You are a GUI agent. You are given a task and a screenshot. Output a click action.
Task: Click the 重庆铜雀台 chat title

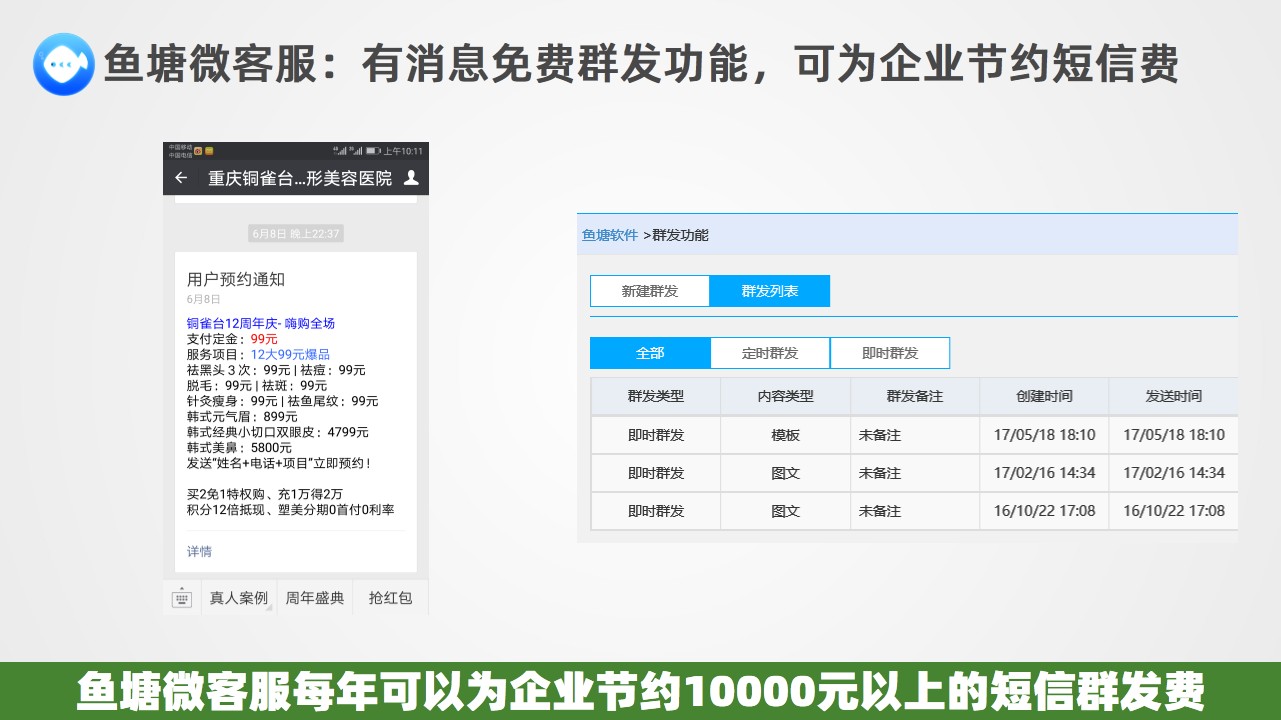[x=300, y=178]
